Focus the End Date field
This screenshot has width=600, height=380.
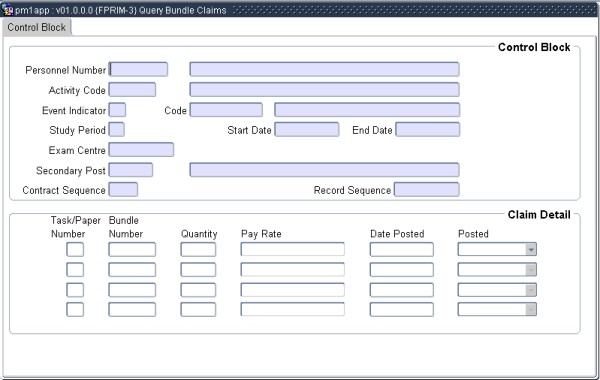click(x=427, y=129)
